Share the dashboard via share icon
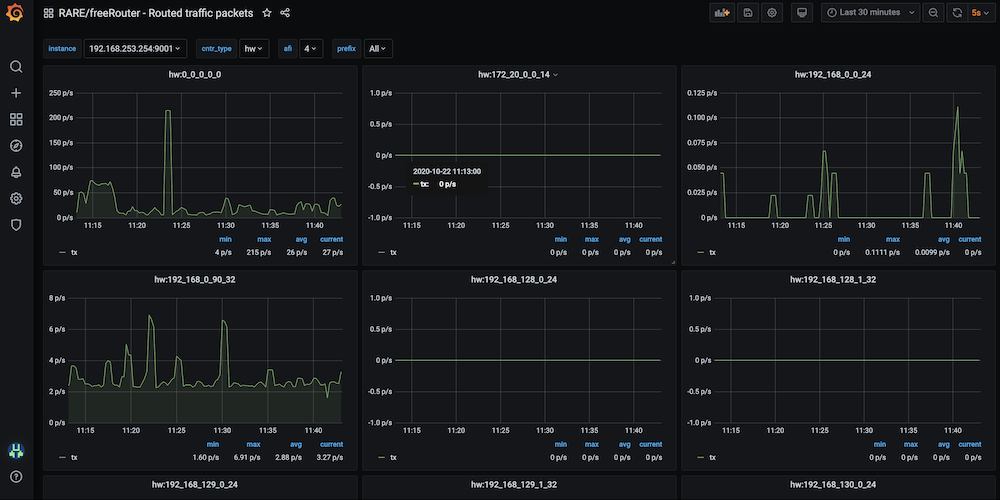The height and width of the screenshot is (500, 1000). [285, 13]
